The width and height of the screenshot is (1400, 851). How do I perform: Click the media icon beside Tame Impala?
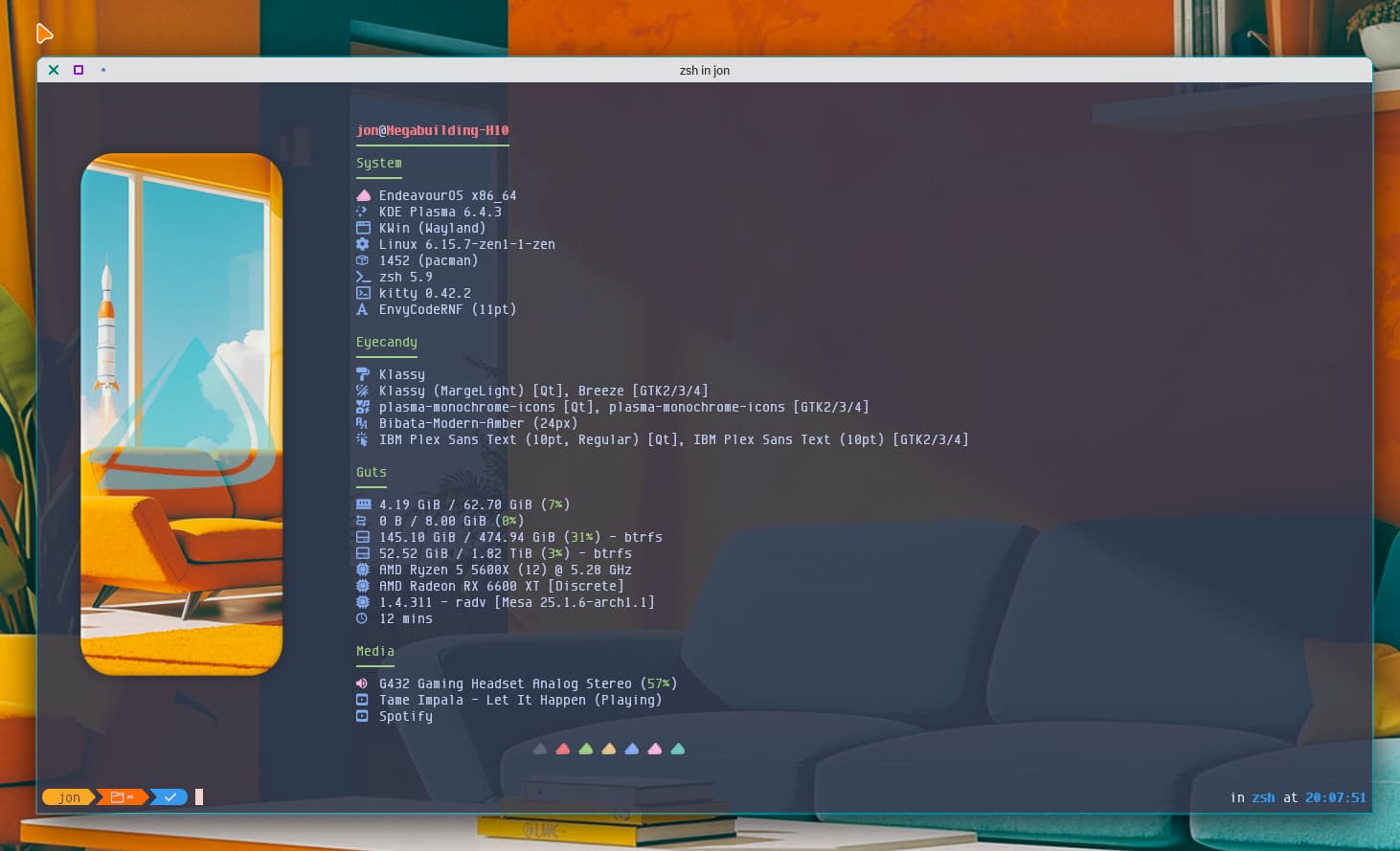click(362, 700)
